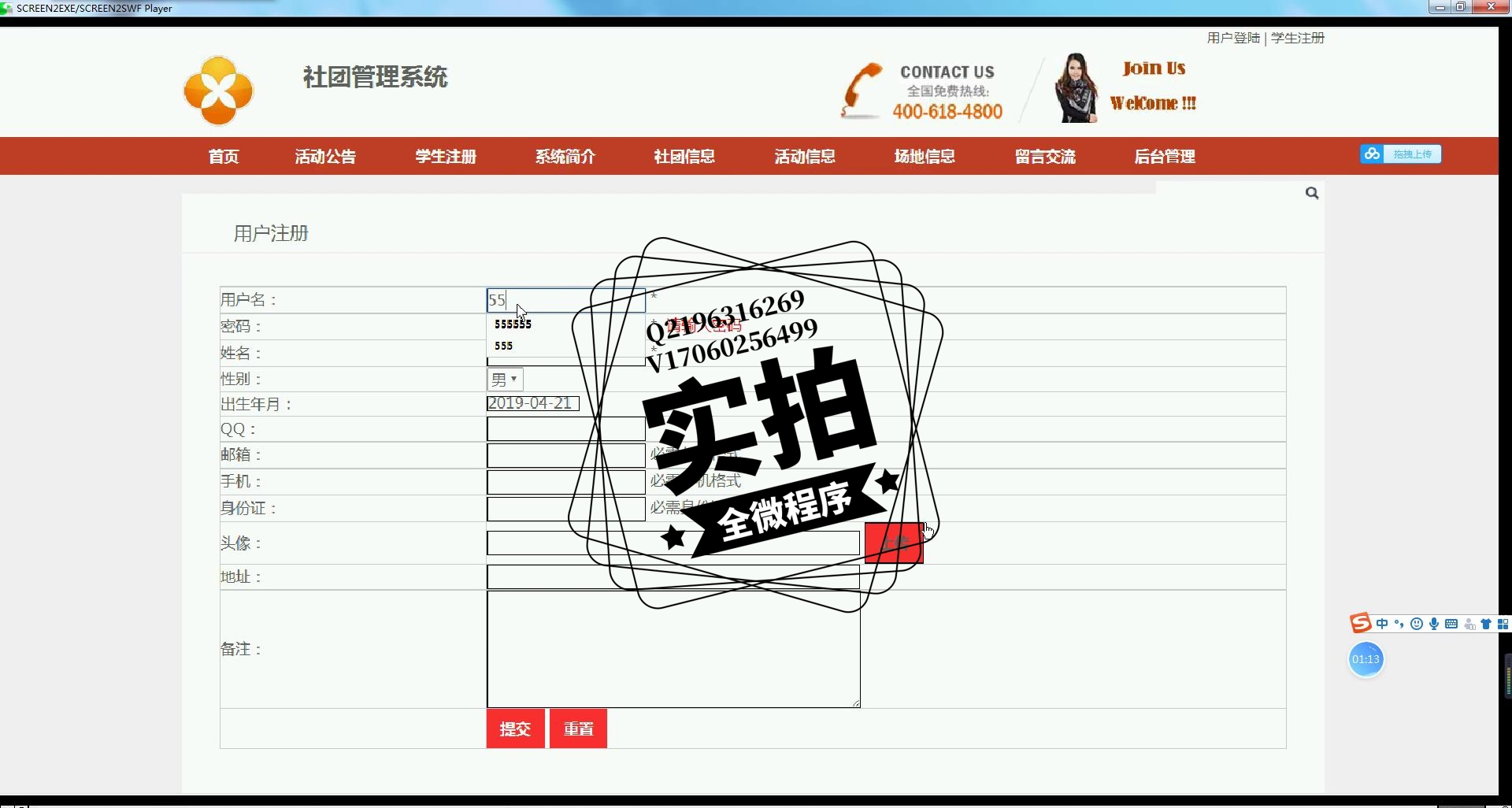
Task: Click the 手机 input field
Action: (566, 482)
